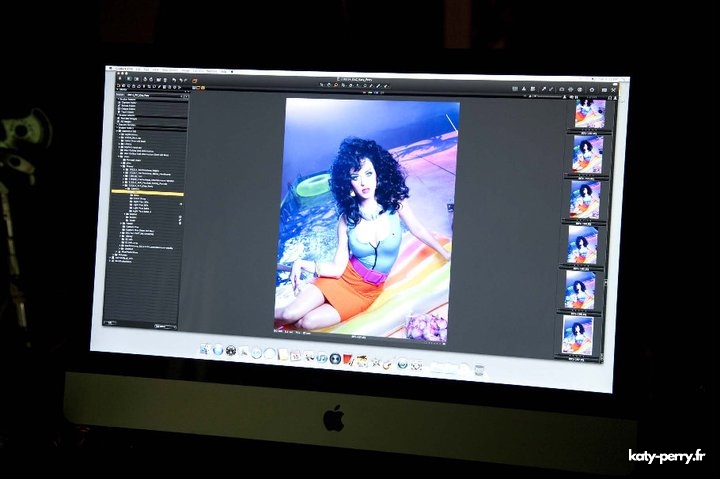
Task: Select the topmost thumbnail in the browser strip
Action: (x=590, y=113)
